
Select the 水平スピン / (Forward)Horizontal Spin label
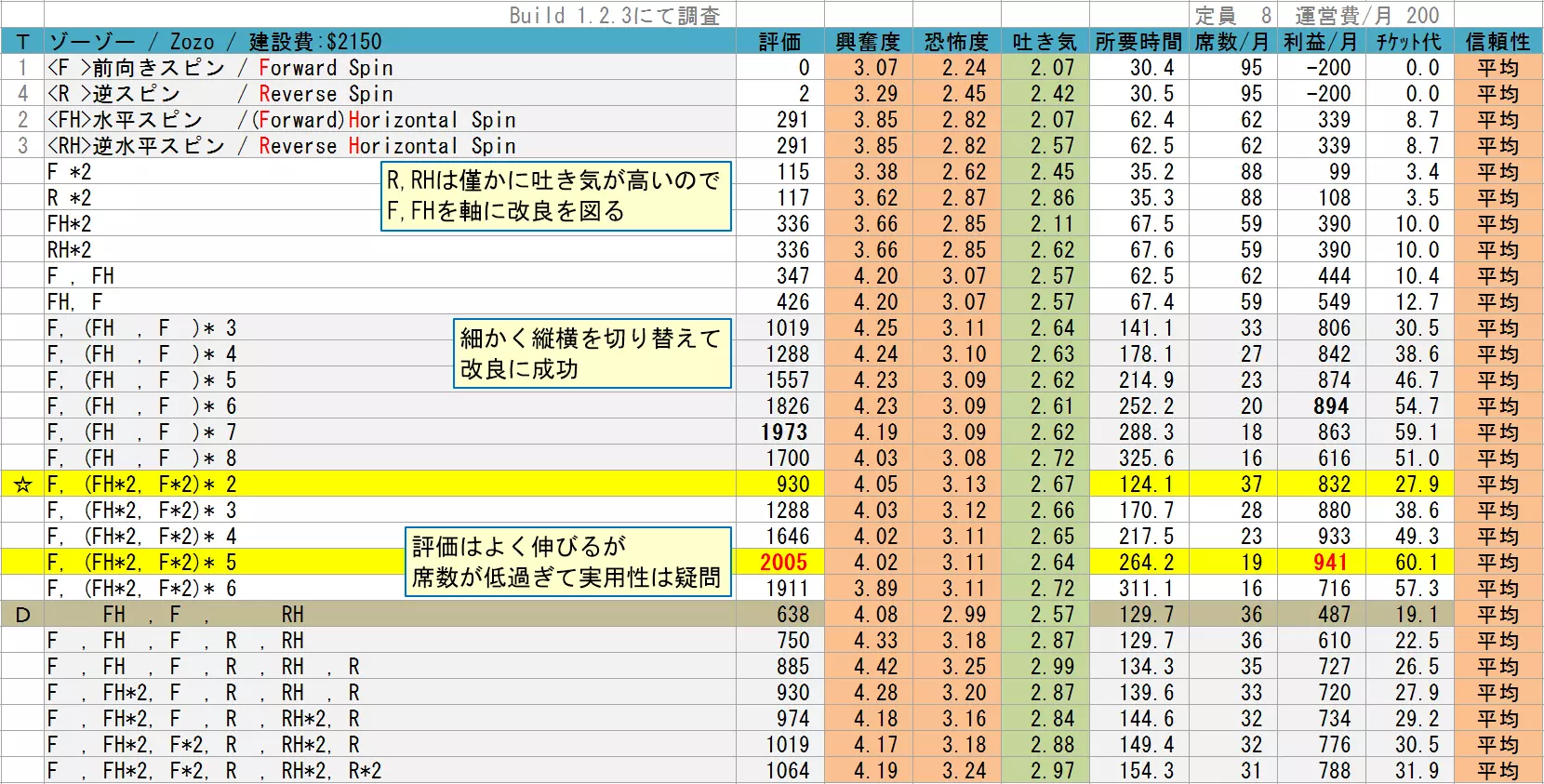pyautogui.click(x=282, y=120)
